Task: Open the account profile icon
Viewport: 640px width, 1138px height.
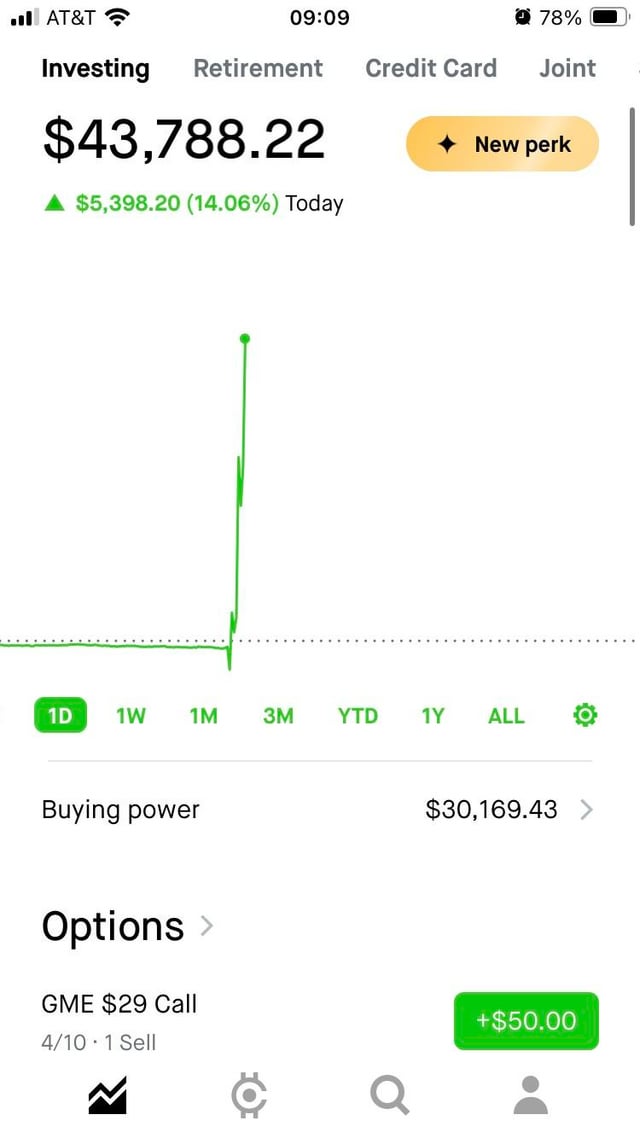Action: click(530, 1096)
